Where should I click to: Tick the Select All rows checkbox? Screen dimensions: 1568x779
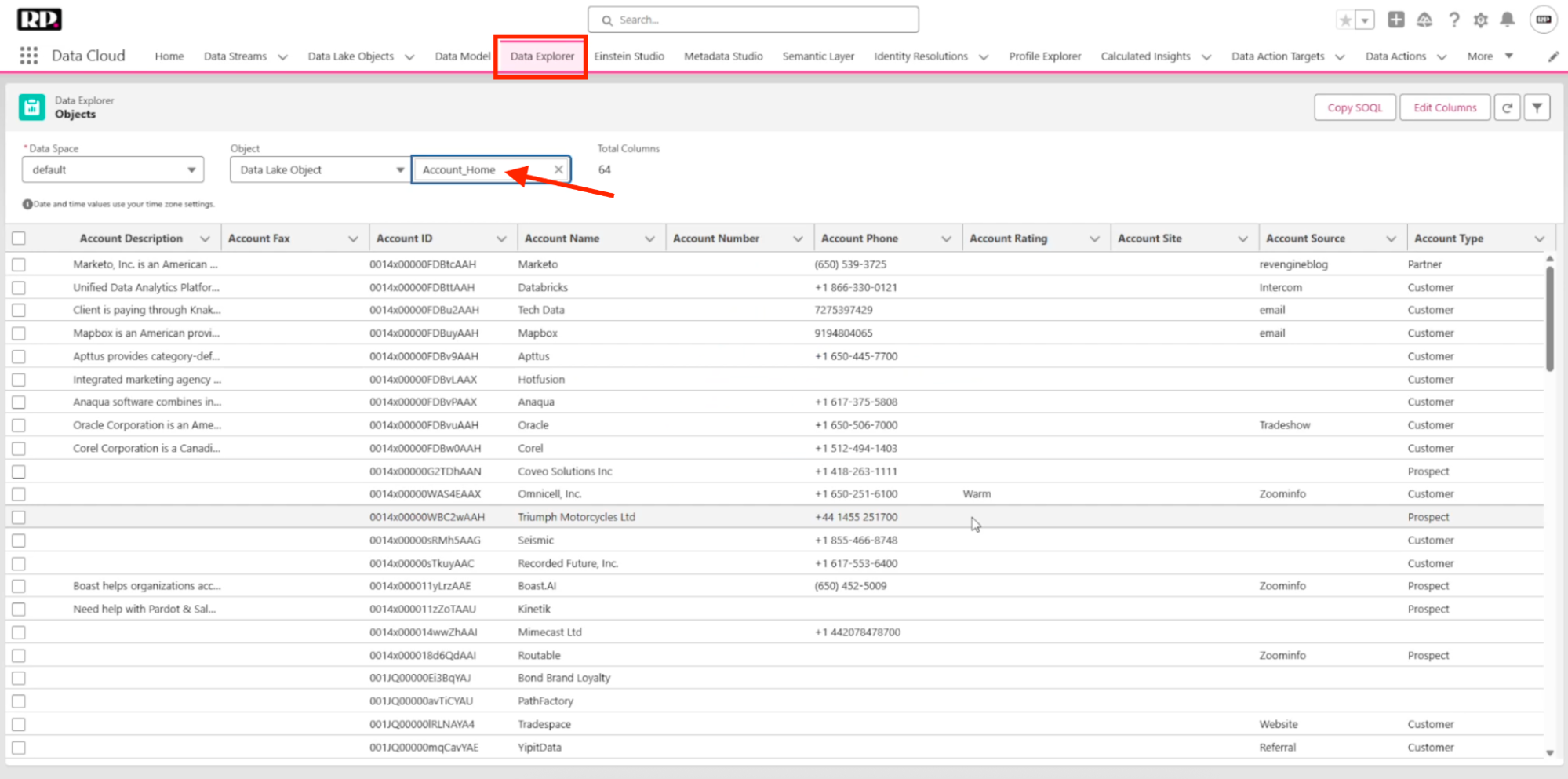click(x=19, y=238)
